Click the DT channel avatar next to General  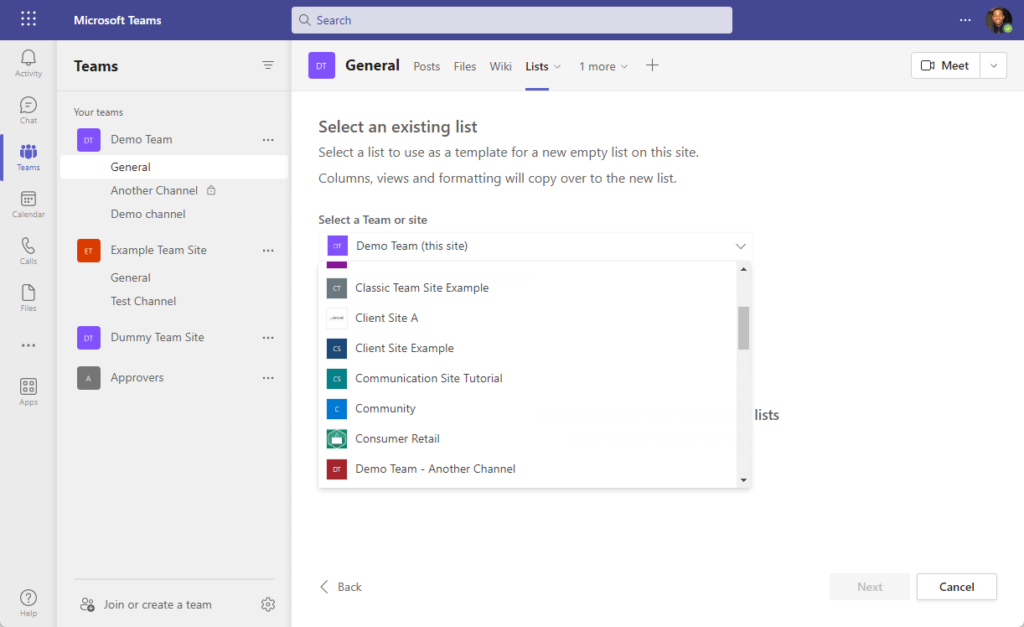coord(321,65)
